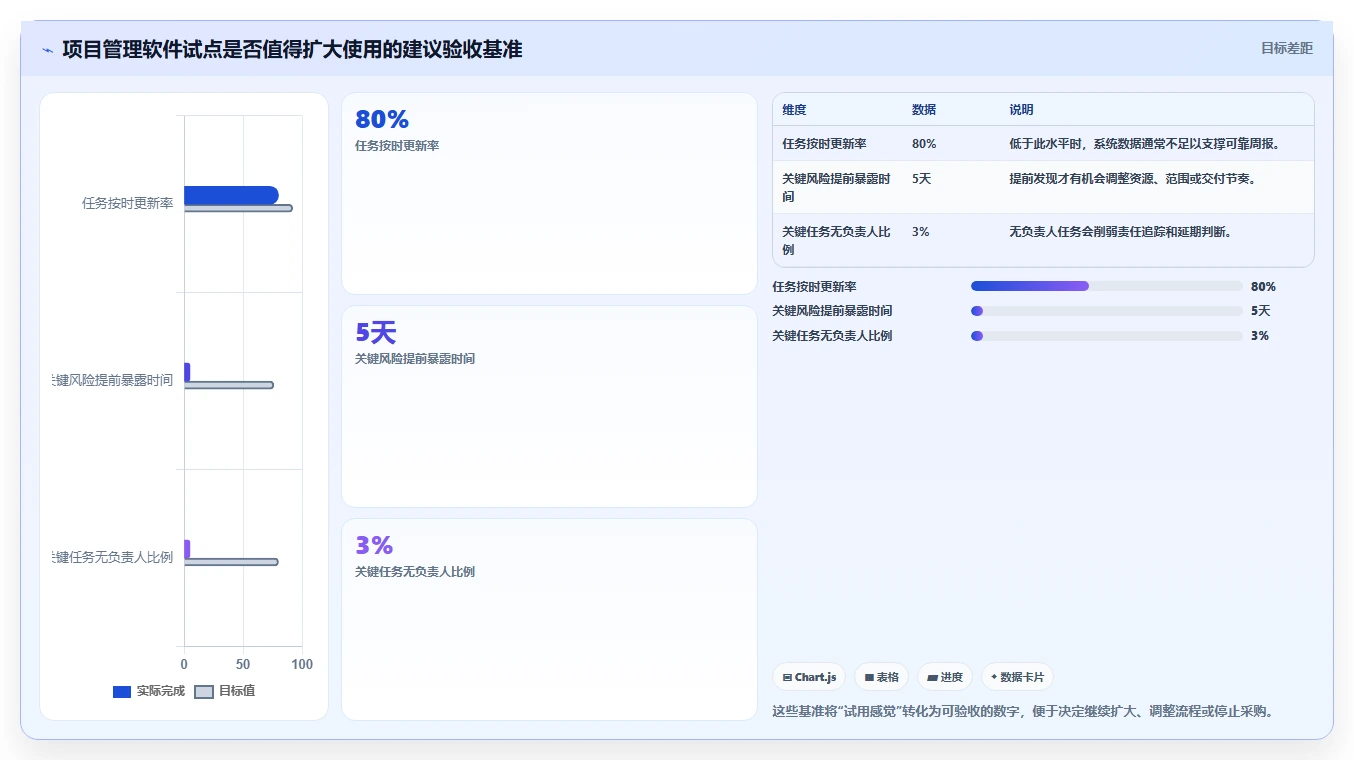Image resolution: width=1354 pixels, height=760 pixels.
Task: Click the 80% value beside progress bar
Action: point(1263,287)
